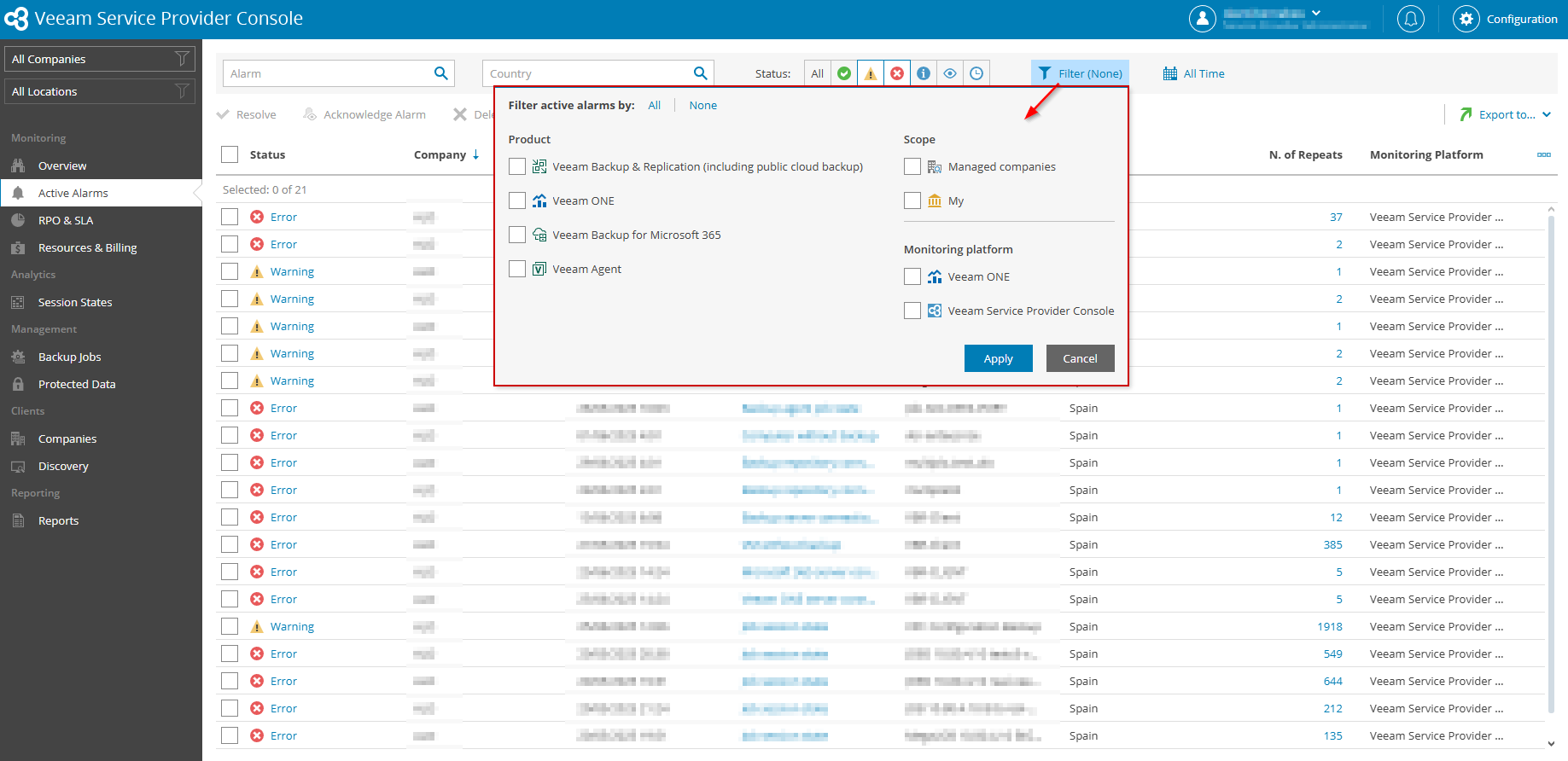Tick the Veeam Service Provider Console platform checkbox
1568x761 pixels.
[912, 311]
